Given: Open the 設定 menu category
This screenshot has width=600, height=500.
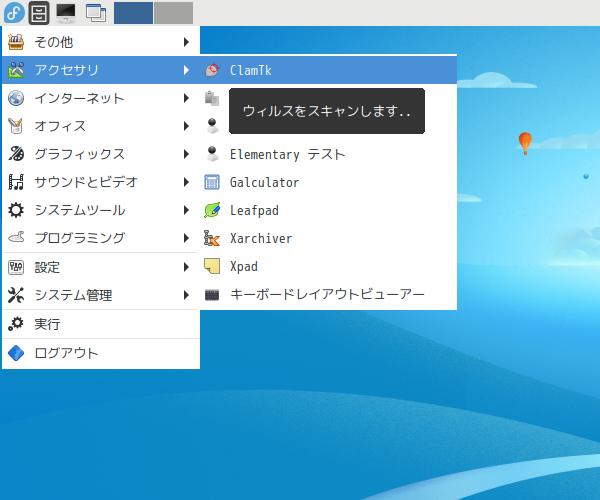Looking at the screenshot, I should (101, 267).
